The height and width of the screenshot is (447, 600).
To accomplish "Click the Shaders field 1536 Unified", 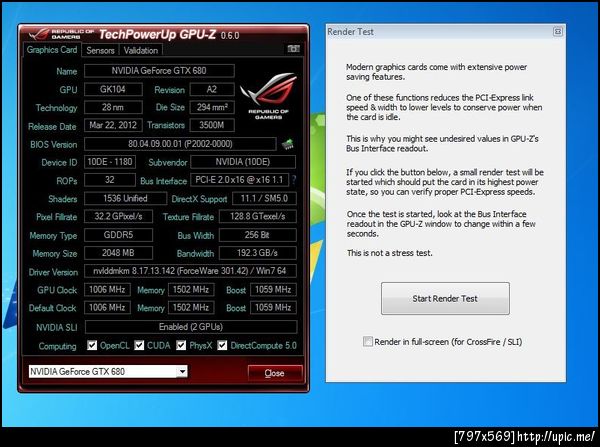I will coord(126,198).
